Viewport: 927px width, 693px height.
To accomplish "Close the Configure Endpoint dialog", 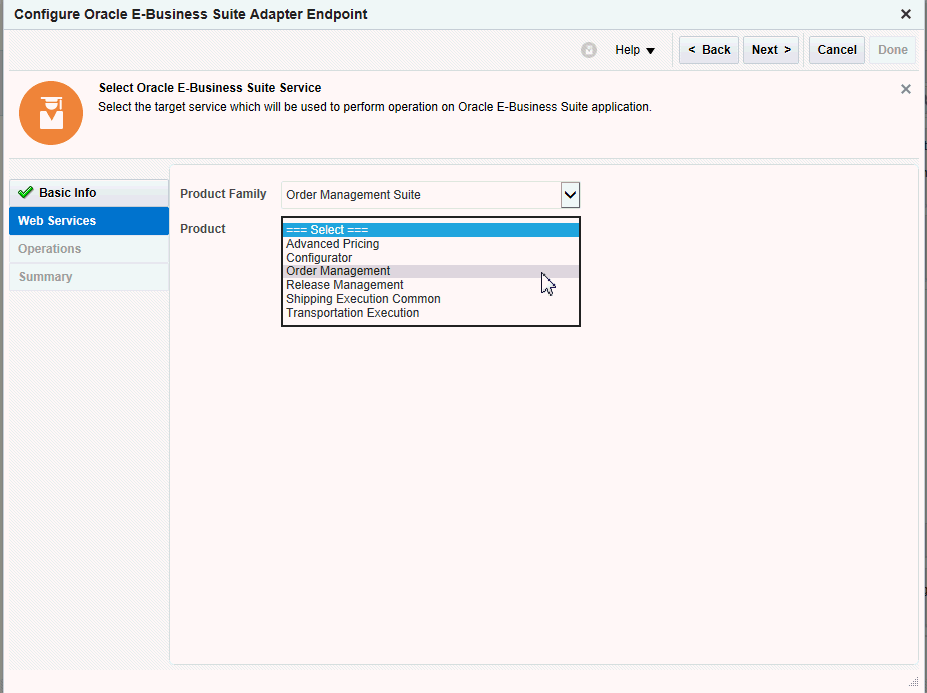I will [905, 14].
